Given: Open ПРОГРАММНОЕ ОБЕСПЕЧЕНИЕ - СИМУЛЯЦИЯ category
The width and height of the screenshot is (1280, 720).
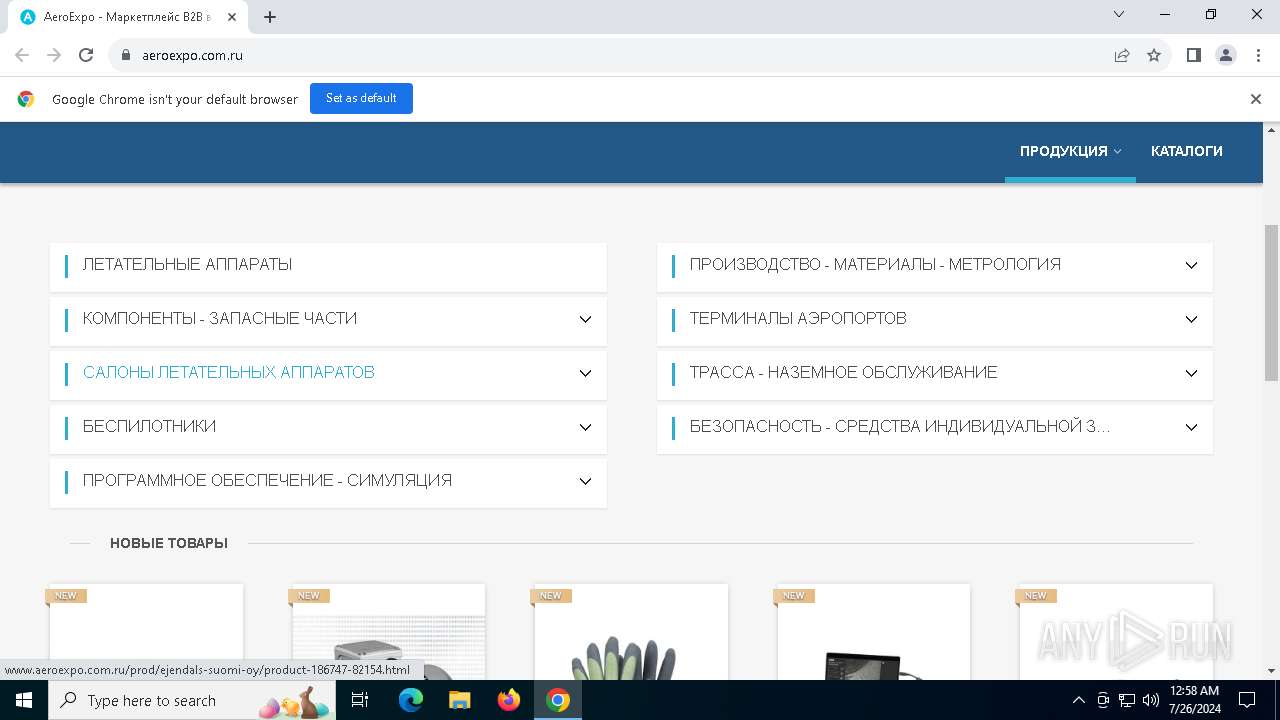Looking at the screenshot, I should coord(267,481).
